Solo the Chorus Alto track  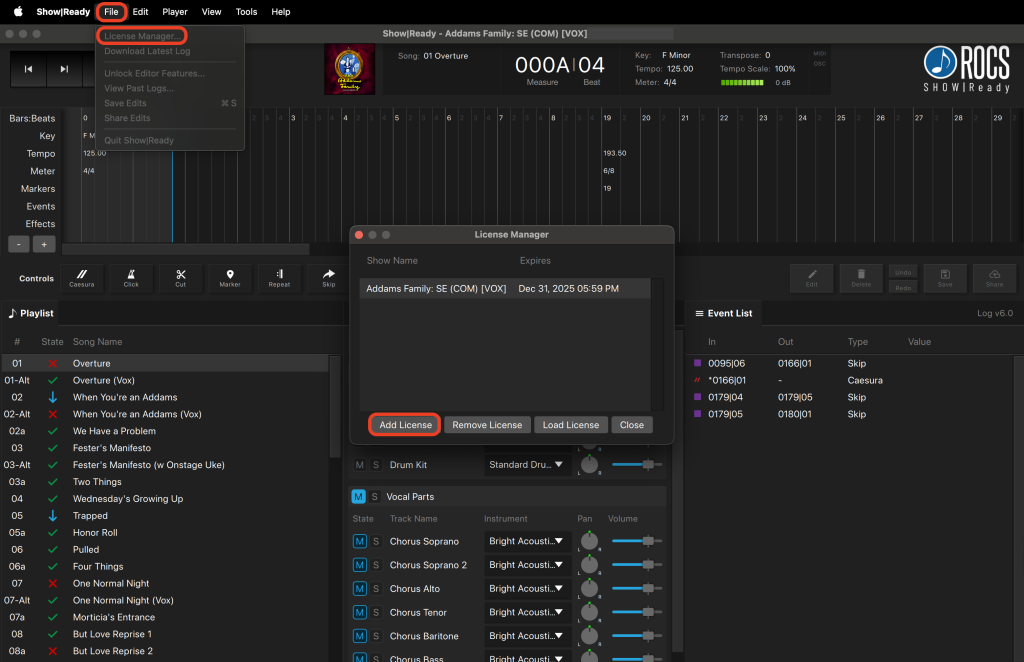point(376,589)
